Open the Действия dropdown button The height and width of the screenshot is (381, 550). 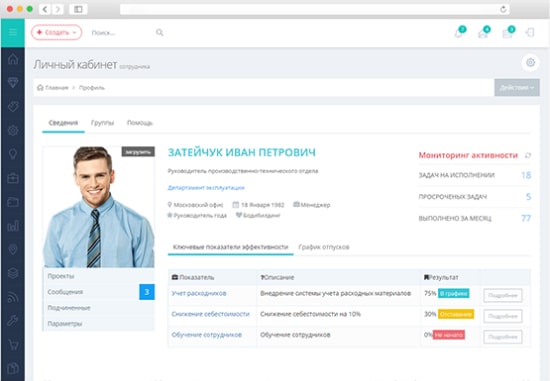point(517,87)
